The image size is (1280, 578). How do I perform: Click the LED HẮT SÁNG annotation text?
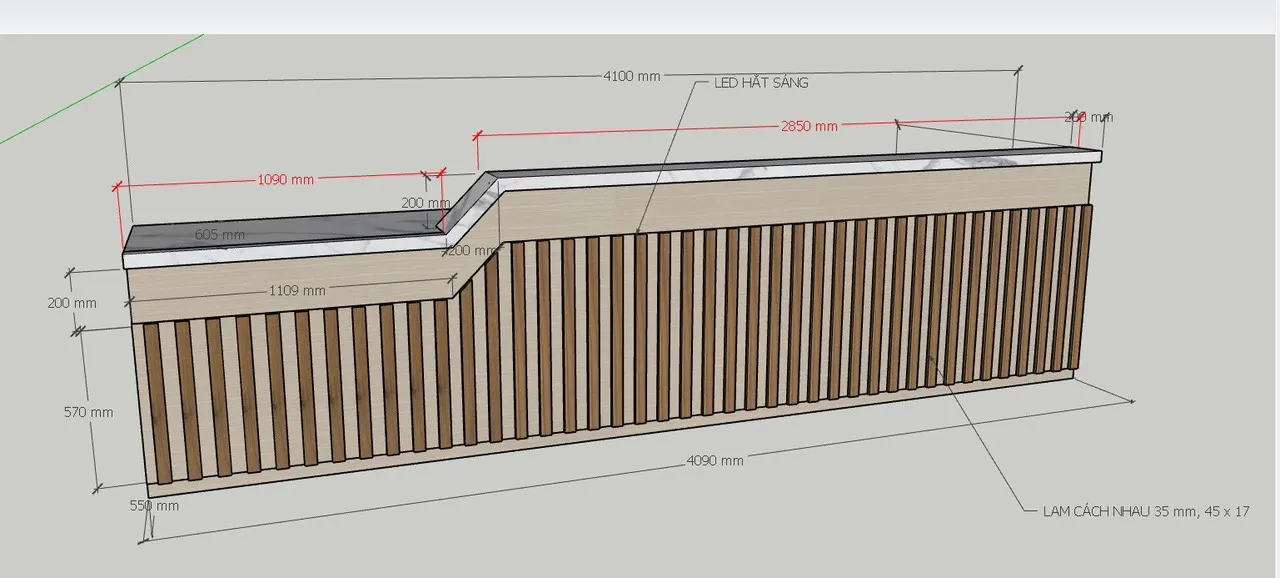[x=760, y=83]
